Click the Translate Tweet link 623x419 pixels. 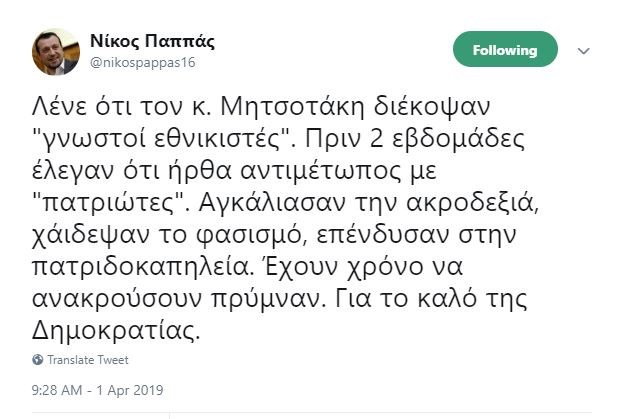pos(88,360)
